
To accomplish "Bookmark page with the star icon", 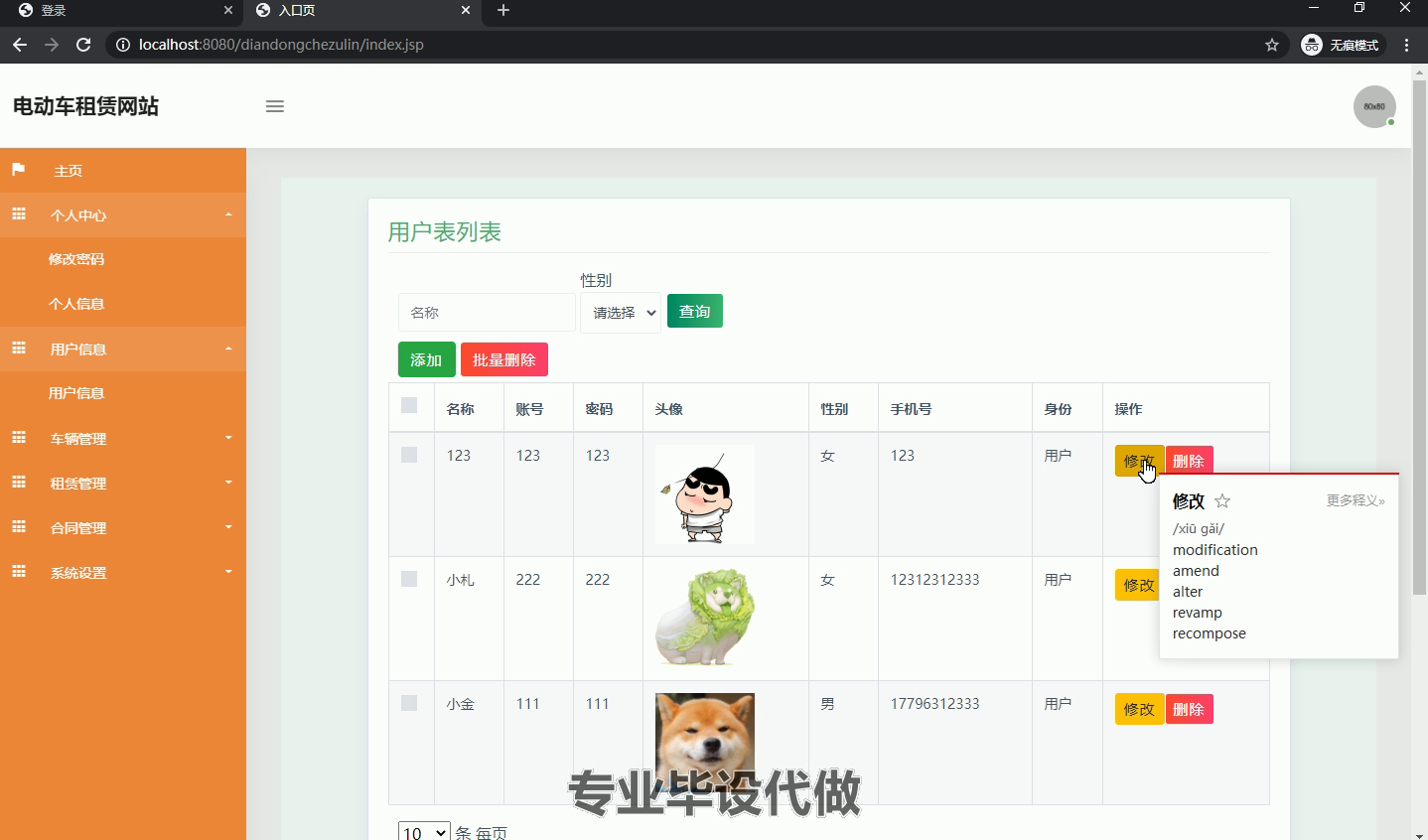I will click(x=1271, y=45).
